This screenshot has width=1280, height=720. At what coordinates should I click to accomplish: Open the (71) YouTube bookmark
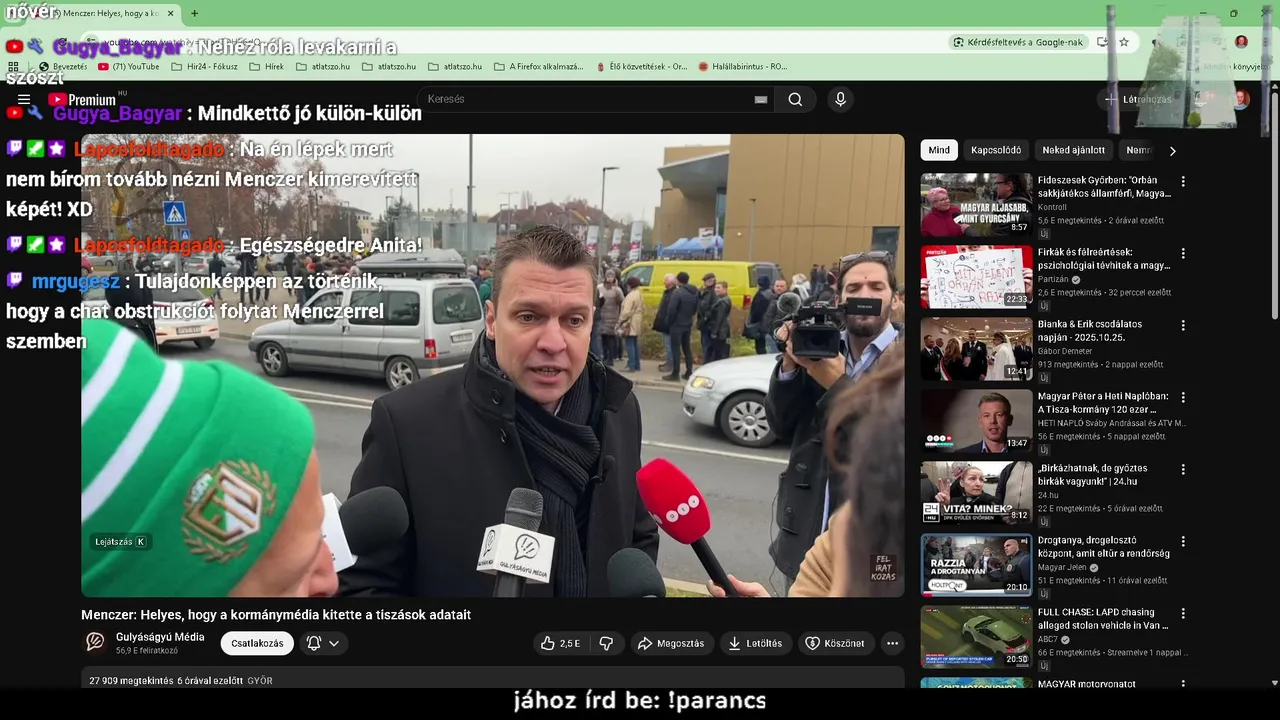(x=129, y=66)
